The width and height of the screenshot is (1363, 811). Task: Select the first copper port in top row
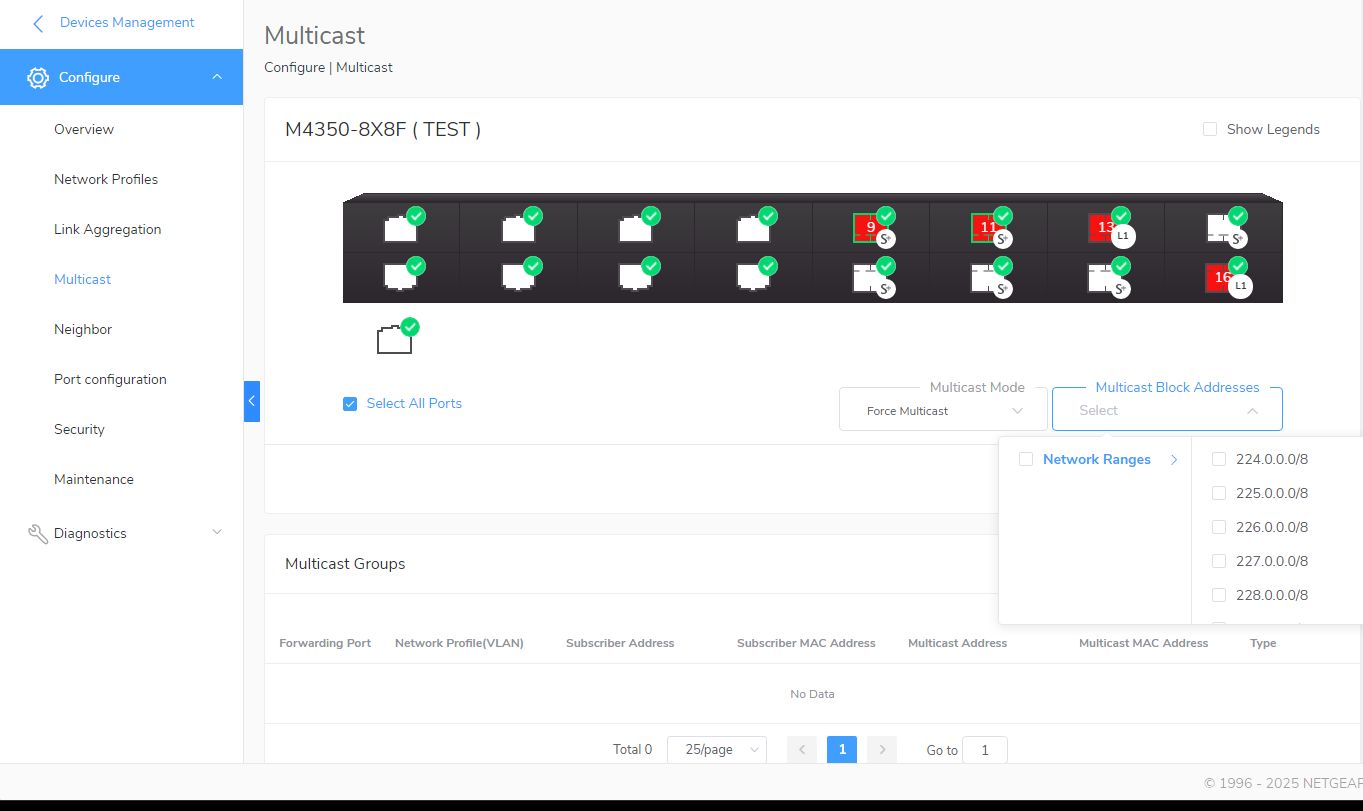coord(400,229)
